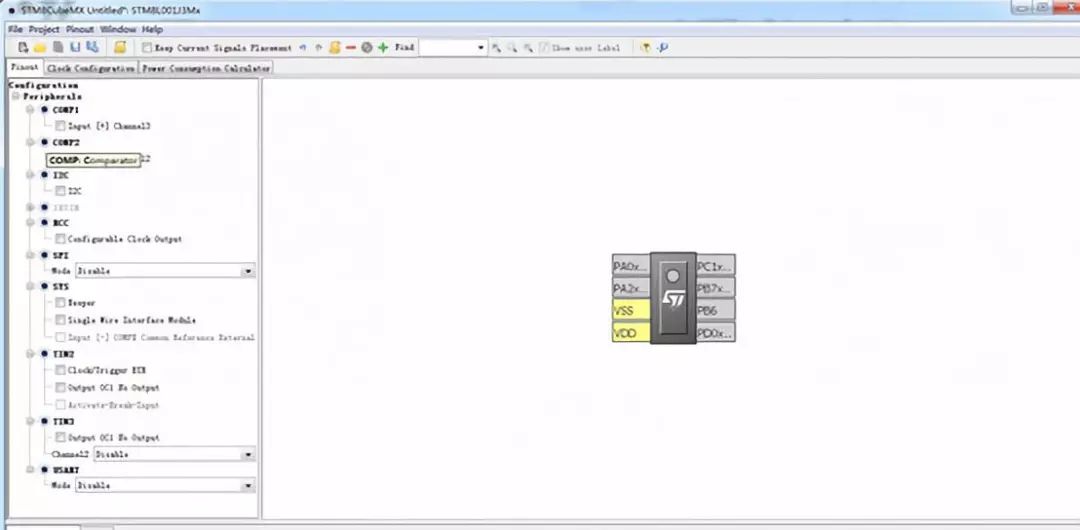
Task: Click the green plus toolbar icon
Action: point(383,48)
